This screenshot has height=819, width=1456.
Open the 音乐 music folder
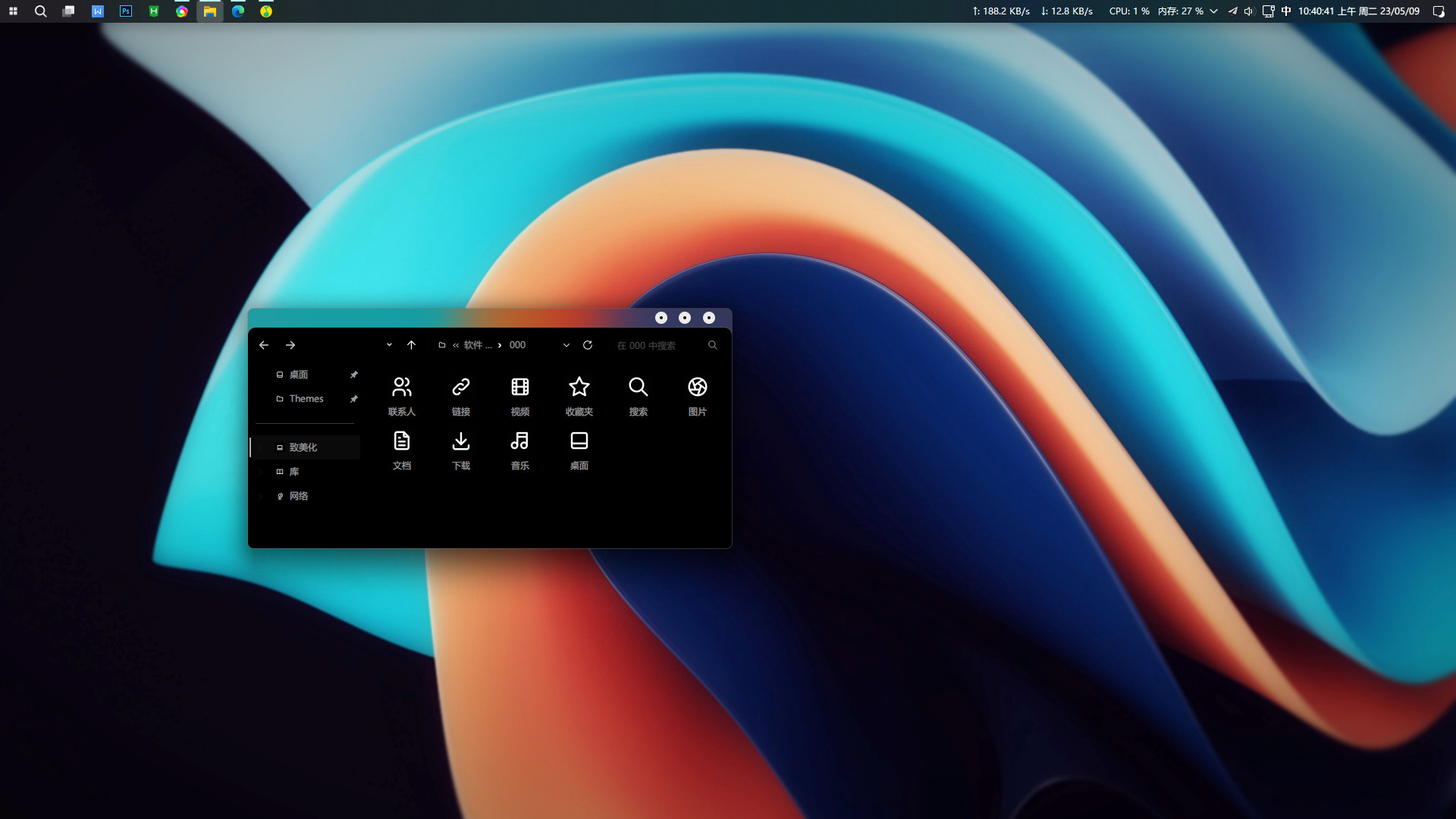[x=519, y=449]
